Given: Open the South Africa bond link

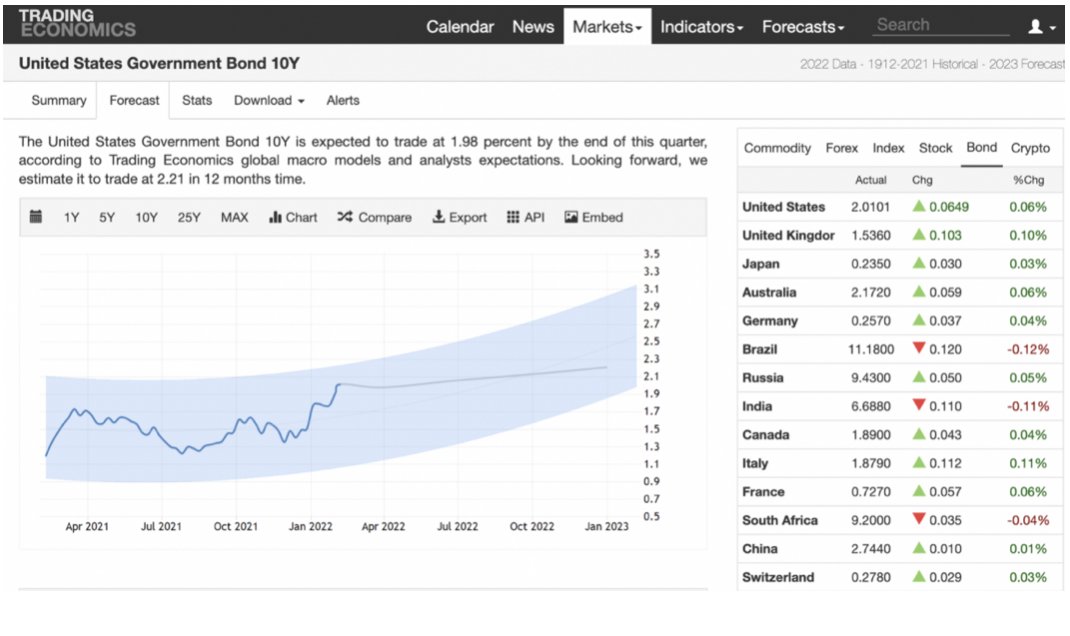Looking at the screenshot, I should tap(780, 520).
